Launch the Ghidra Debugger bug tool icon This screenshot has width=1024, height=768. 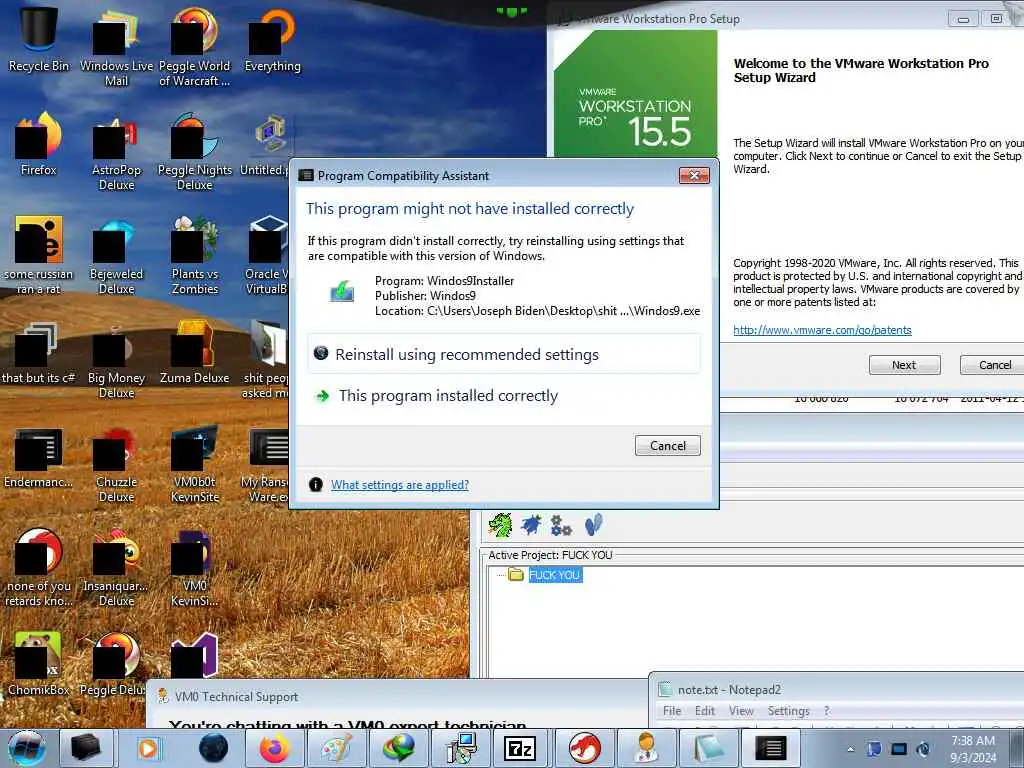(x=531, y=524)
